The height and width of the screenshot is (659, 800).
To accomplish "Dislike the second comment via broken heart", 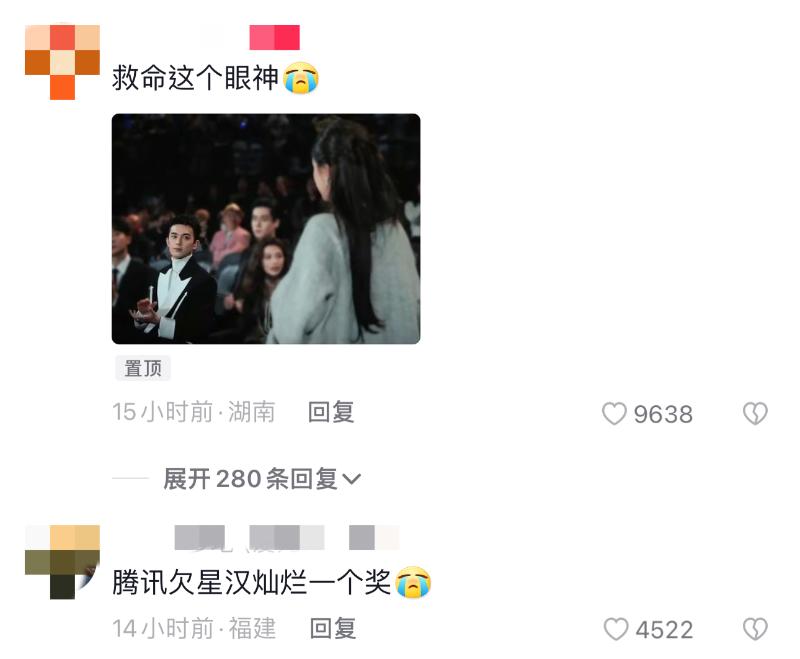I will 755,629.
